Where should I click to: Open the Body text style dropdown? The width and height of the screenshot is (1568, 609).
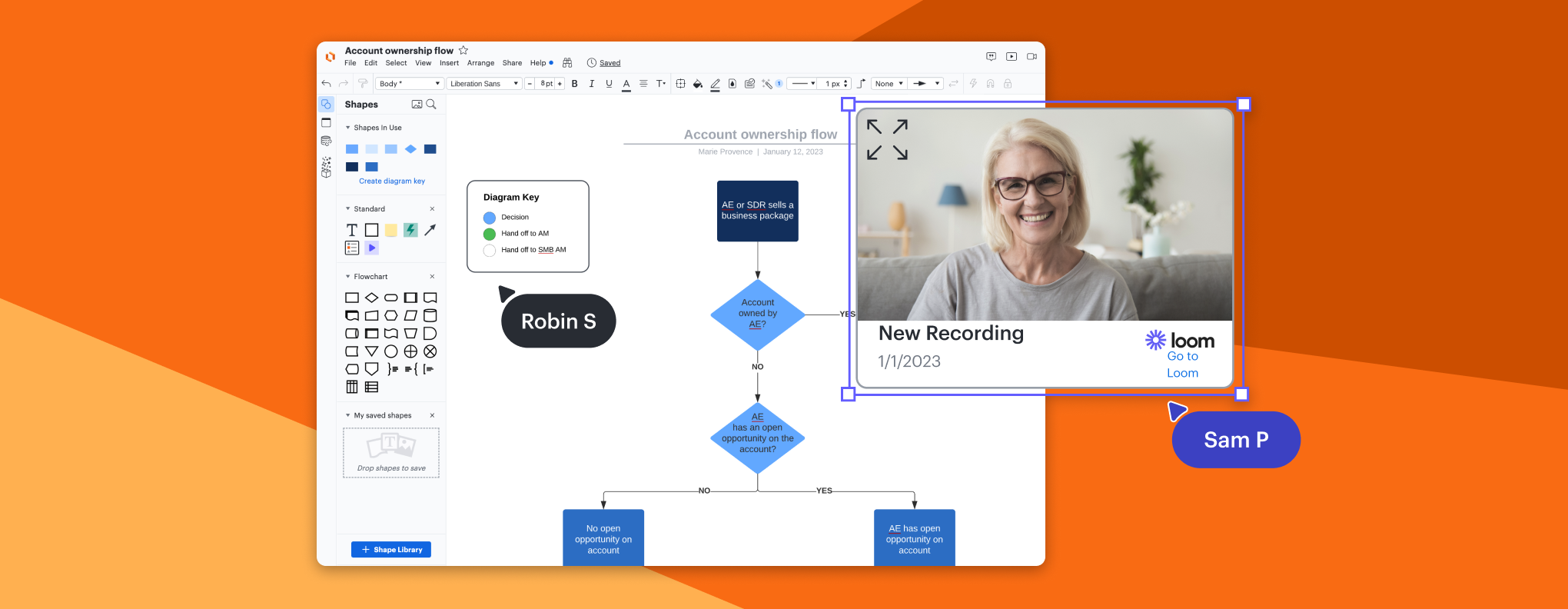click(410, 84)
